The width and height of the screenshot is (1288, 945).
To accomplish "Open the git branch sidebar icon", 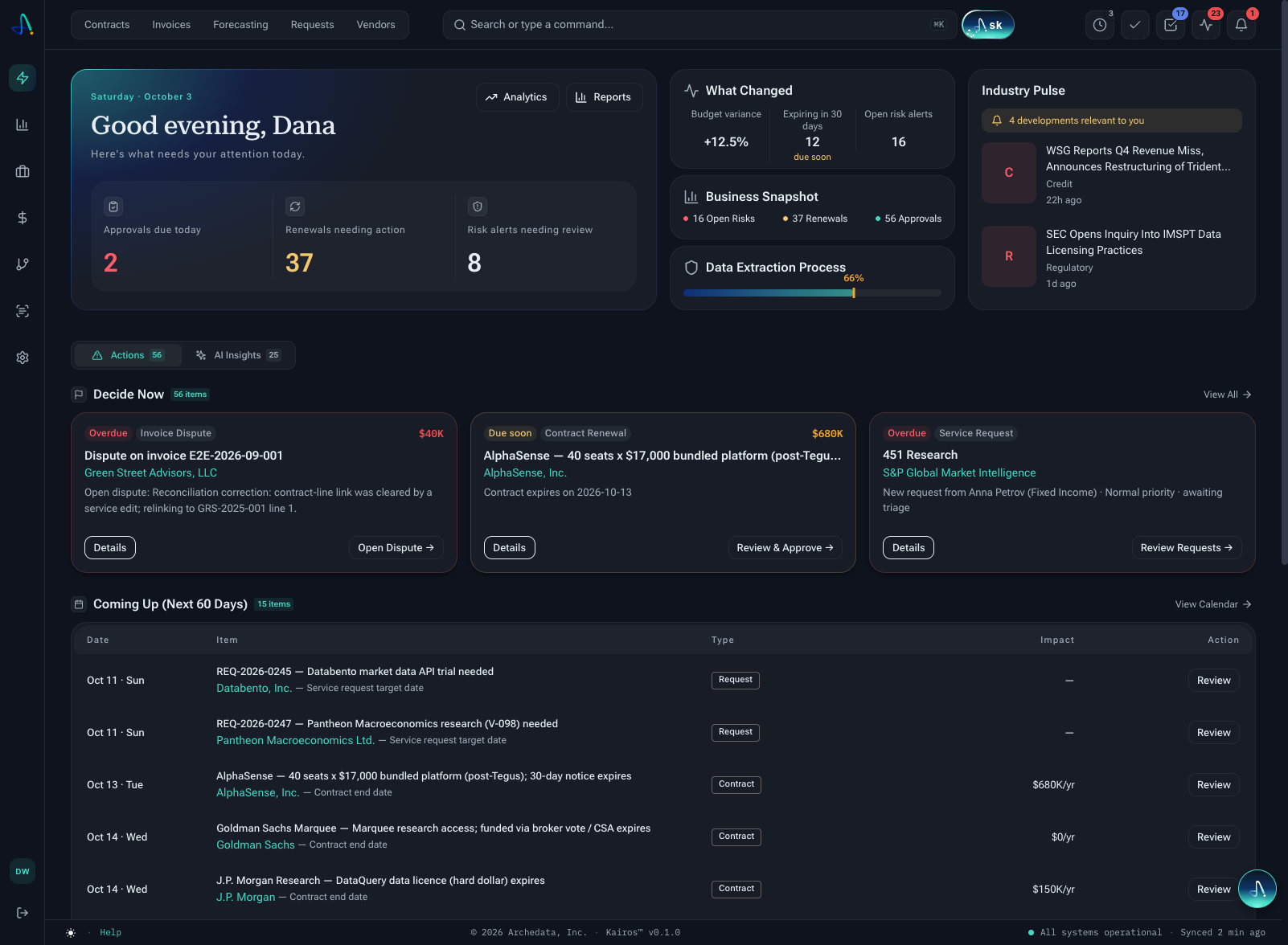I will (23, 264).
